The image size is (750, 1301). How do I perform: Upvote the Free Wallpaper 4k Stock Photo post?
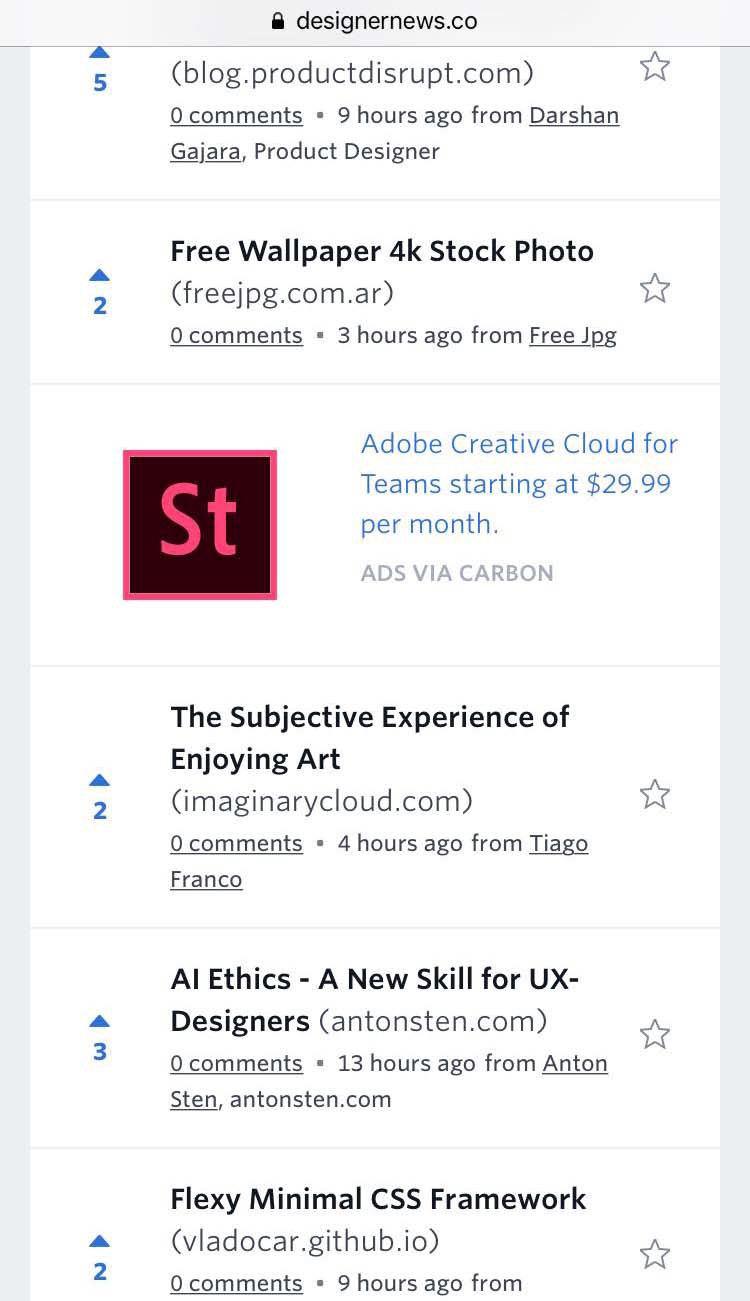click(99, 274)
